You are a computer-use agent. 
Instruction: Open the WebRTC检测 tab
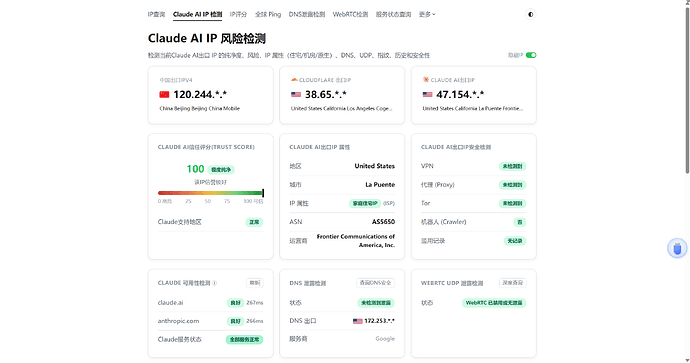[350, 15]
